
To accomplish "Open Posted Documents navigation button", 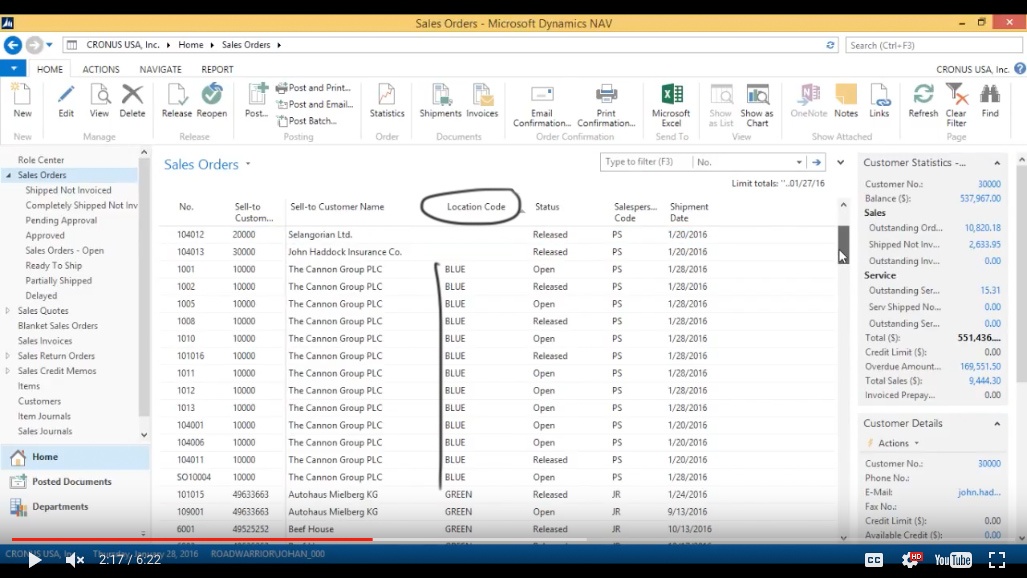I will [x=73, y=482].
